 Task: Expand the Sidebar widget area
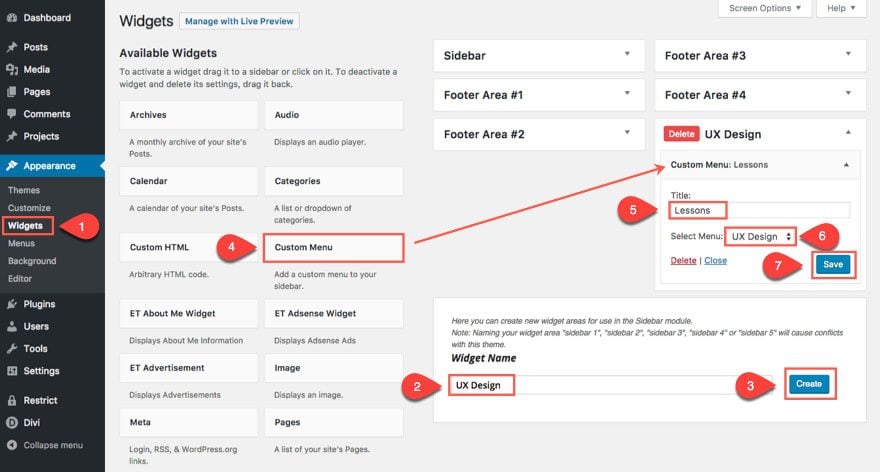pos(627,55)
